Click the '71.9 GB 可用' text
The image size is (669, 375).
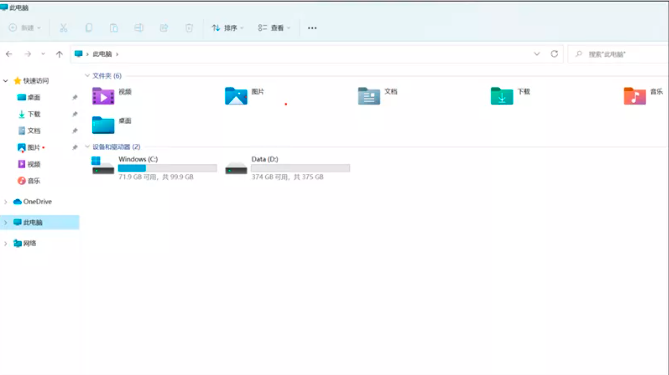click(137, 177)
